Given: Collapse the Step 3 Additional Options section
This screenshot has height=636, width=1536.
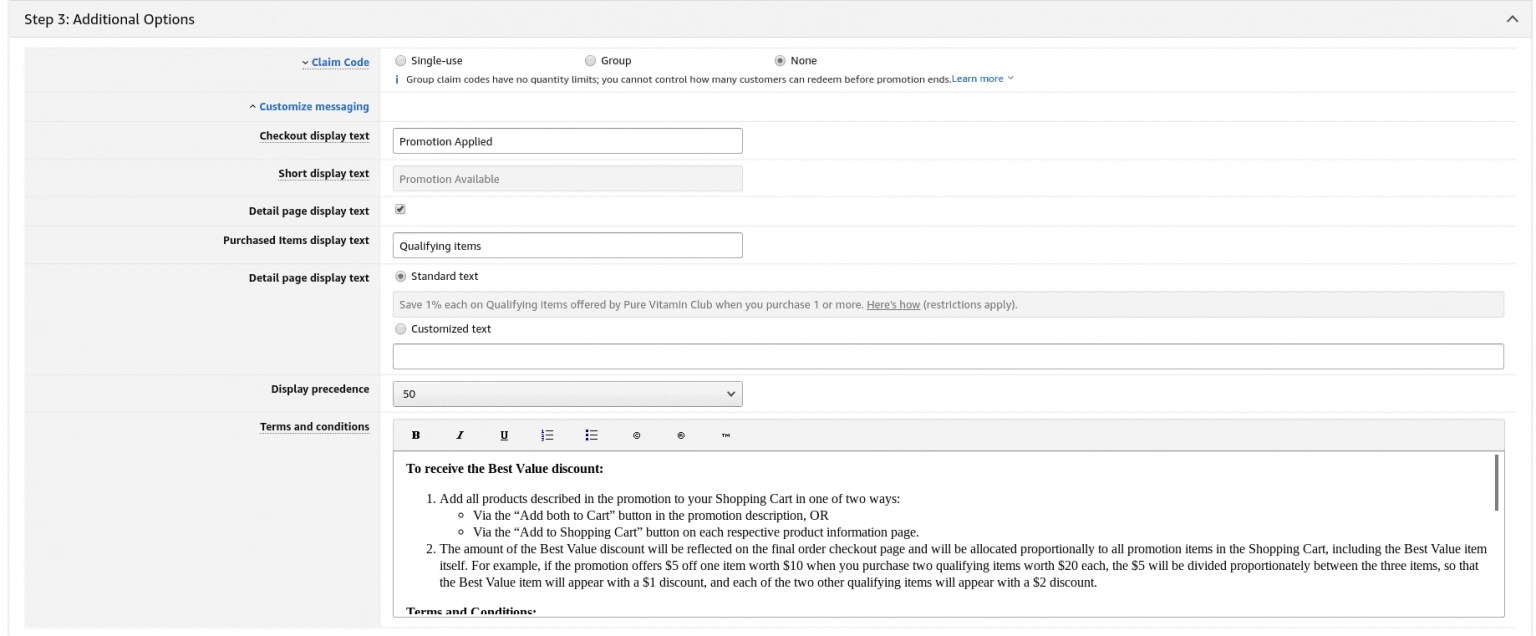Looking at the screenshot, I should point(1513,17).
